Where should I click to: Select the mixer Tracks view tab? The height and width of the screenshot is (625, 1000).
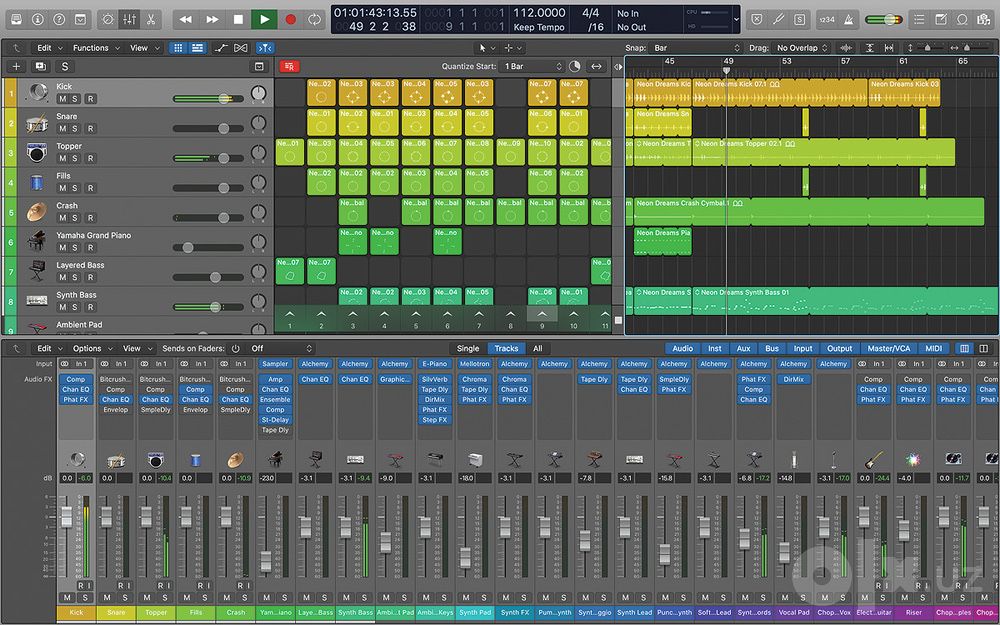pos(506,349)
